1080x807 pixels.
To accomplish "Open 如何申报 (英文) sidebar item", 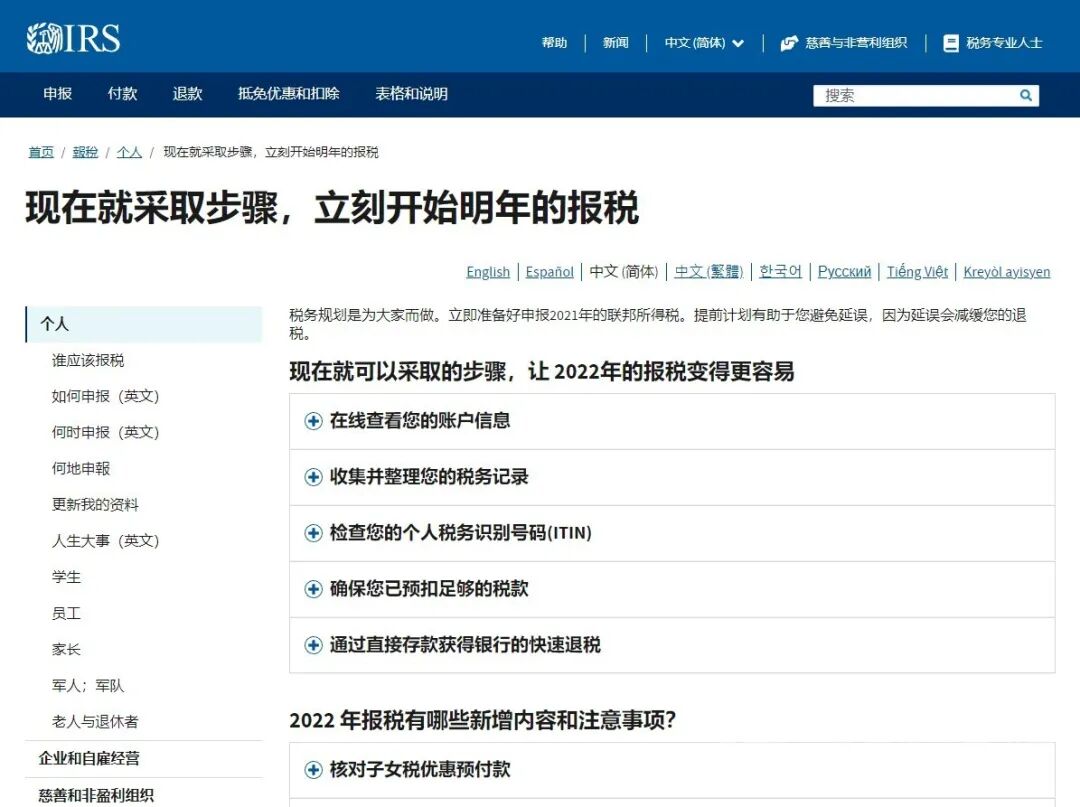I will coord(105,397).
